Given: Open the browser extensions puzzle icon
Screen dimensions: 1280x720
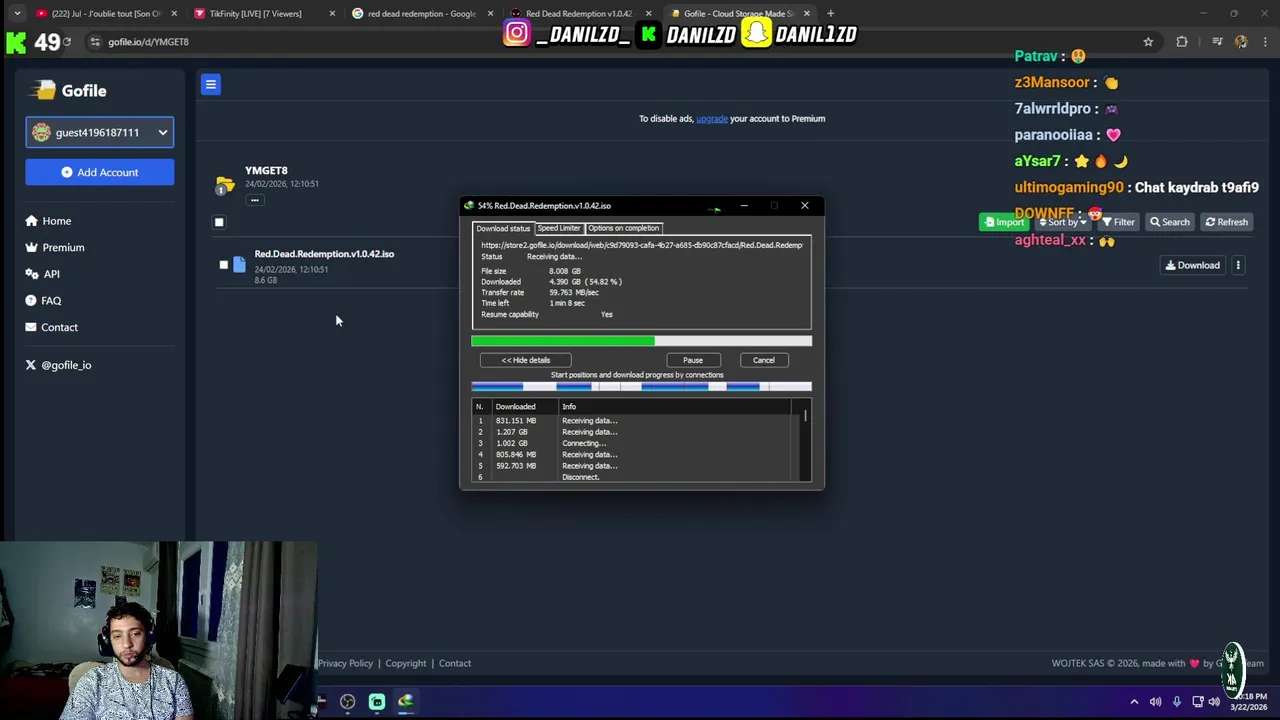Looking at the screenshot, I should [x=1182, y=42].
